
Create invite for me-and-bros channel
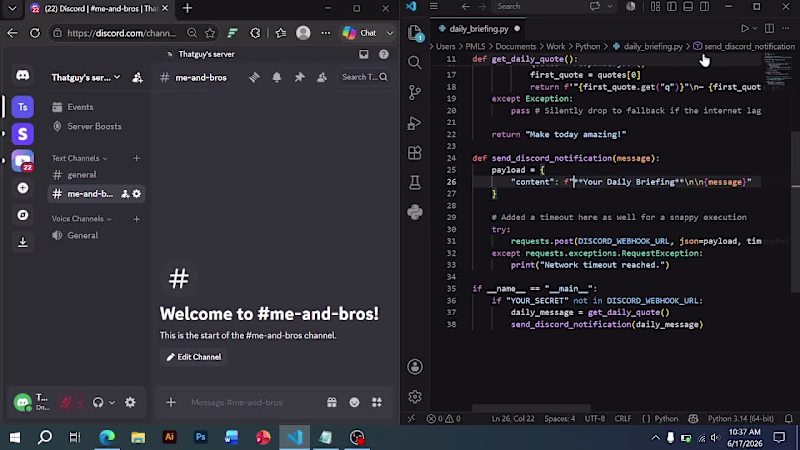[x=125, y=194]
